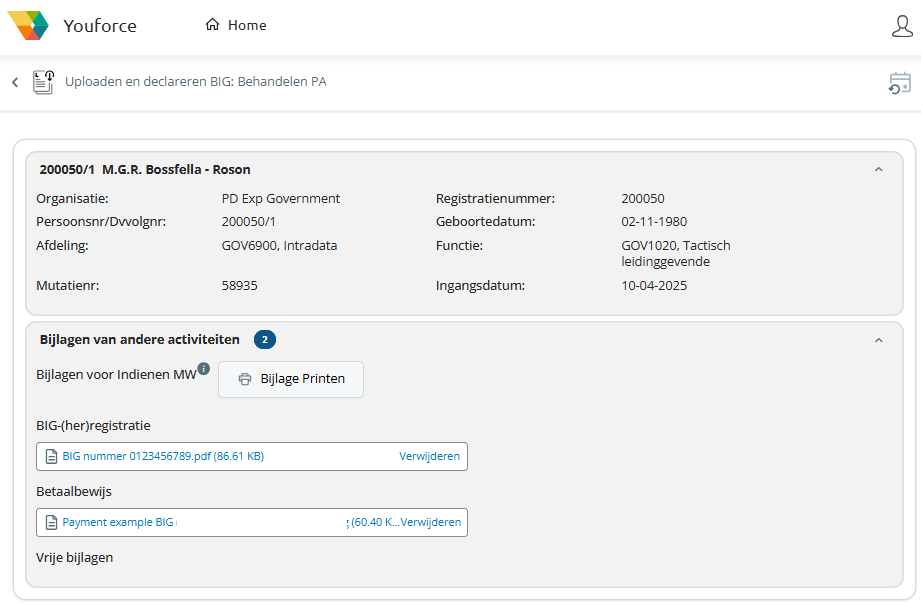Viewport: 921px width, 605px height.
Task: Collapse Bijlagen van andere activiteiten section
Action: click(879, 340)
